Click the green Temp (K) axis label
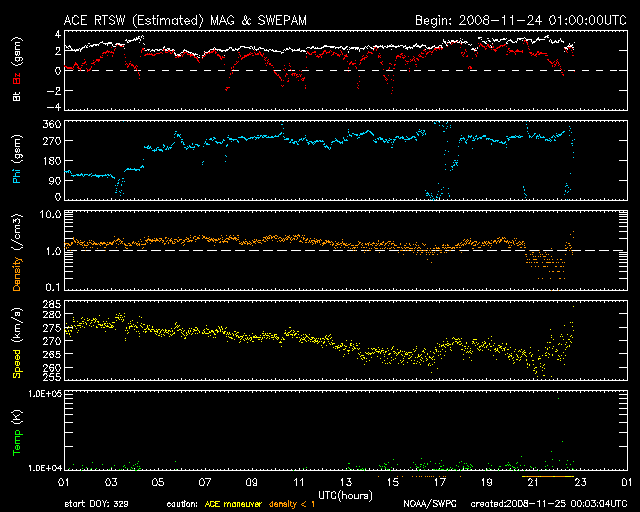This screenshot has height=512, width=640. coord(17,434)
